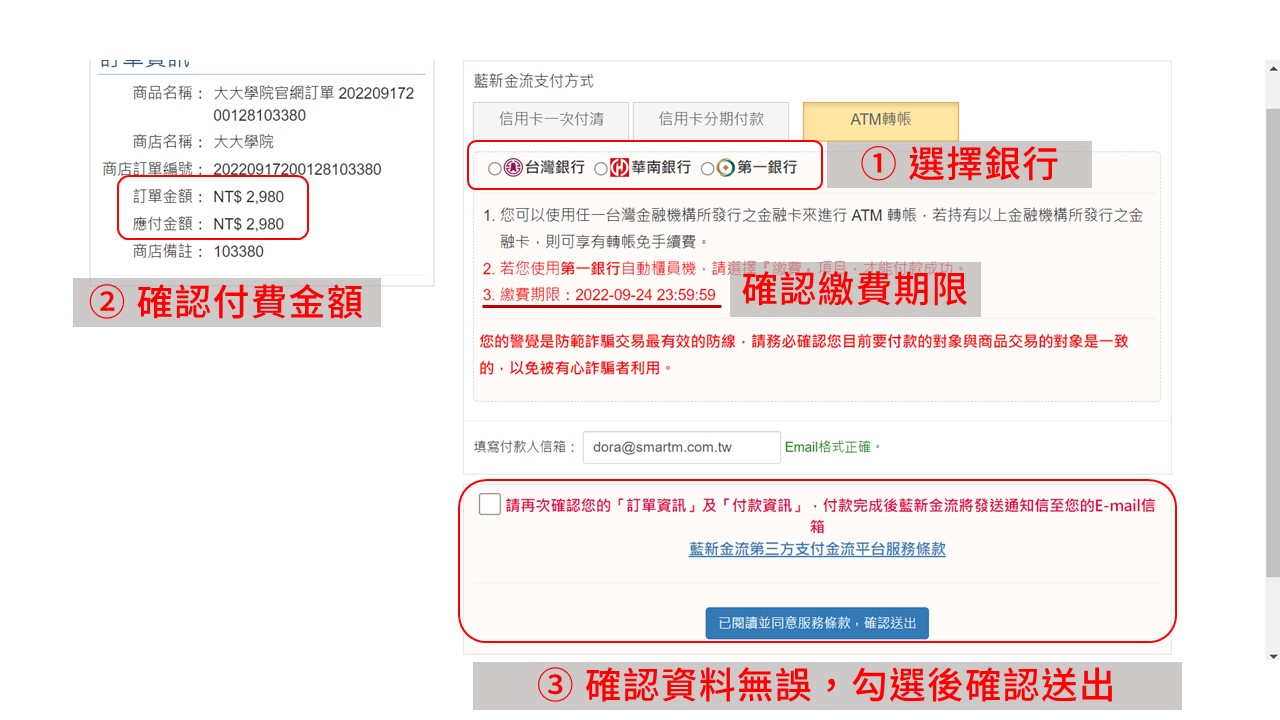Image resolution: width=1280 pixels, height=720 pixels.
Task: Select the 華南銀行 radio button
Action: [600, 169]
